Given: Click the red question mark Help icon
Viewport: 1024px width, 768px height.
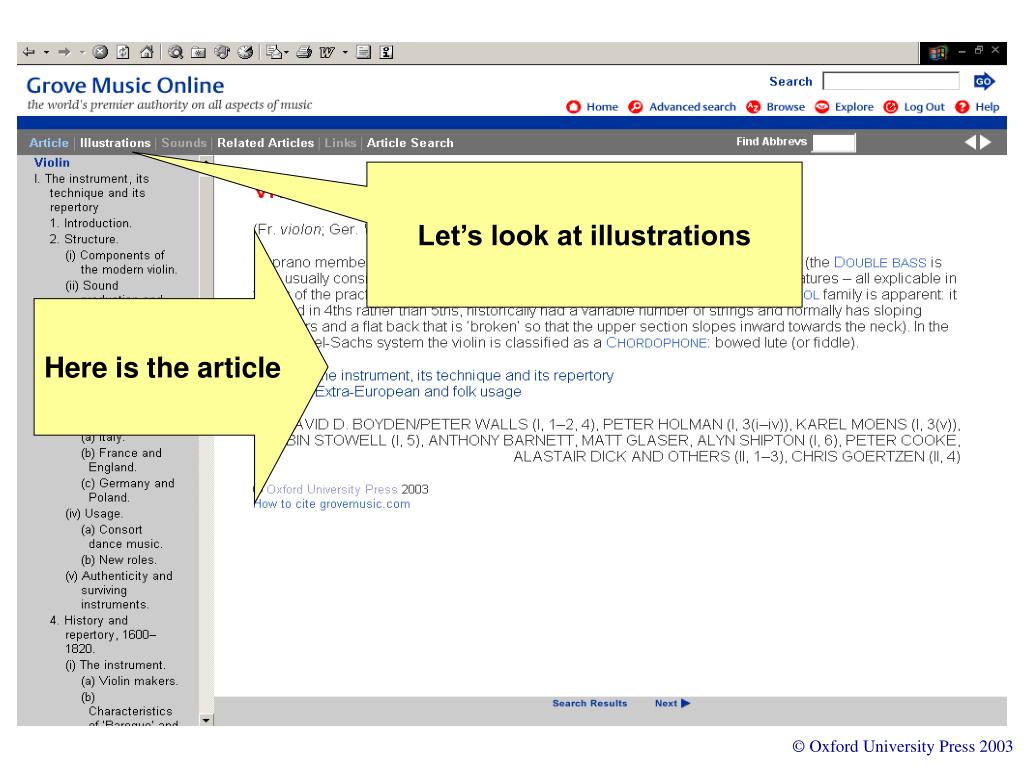Looking at the screenshot, I should click(962, 106).
